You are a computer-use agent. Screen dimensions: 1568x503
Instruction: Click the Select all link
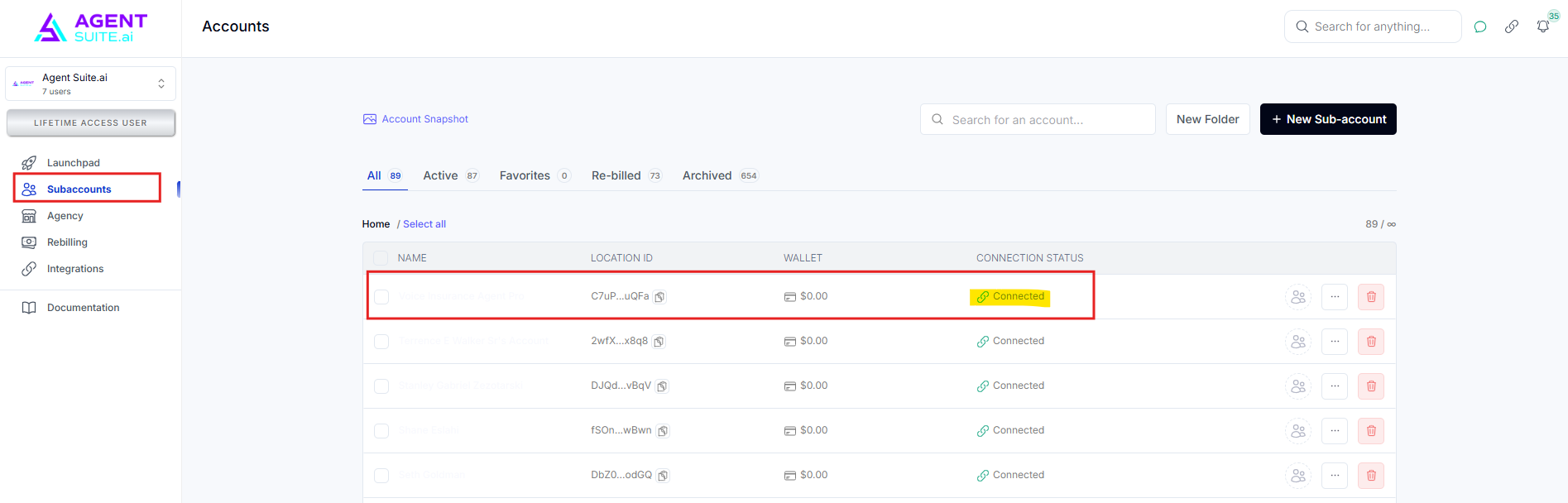click(424, 224)
